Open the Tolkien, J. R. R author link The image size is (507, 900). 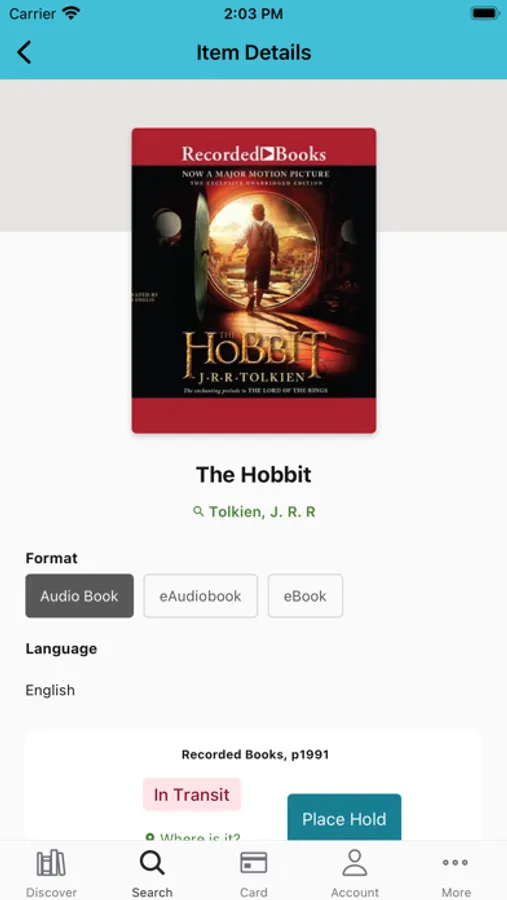[x=262, y=511]
